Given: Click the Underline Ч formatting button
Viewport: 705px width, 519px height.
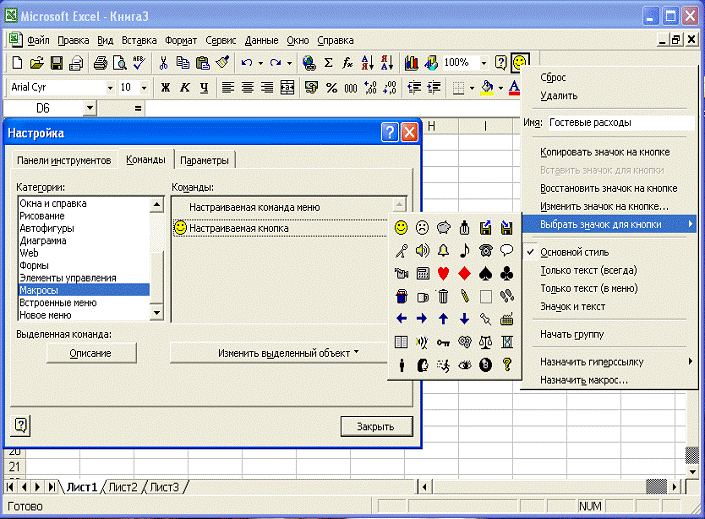Looking at the screenshot, I should (204, 87).
